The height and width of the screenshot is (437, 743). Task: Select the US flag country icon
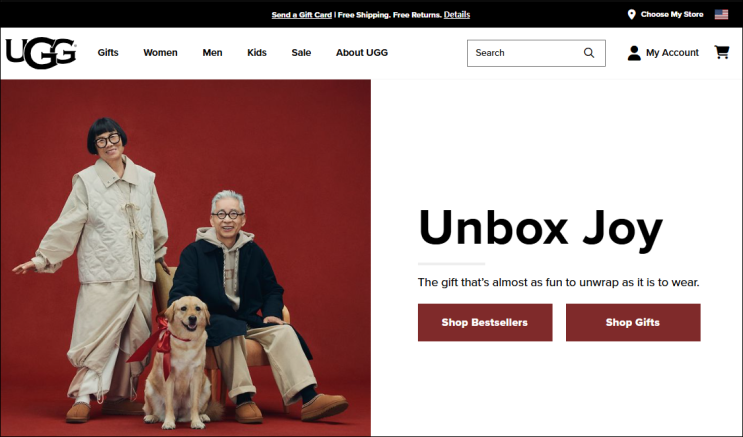pos(721,14)
